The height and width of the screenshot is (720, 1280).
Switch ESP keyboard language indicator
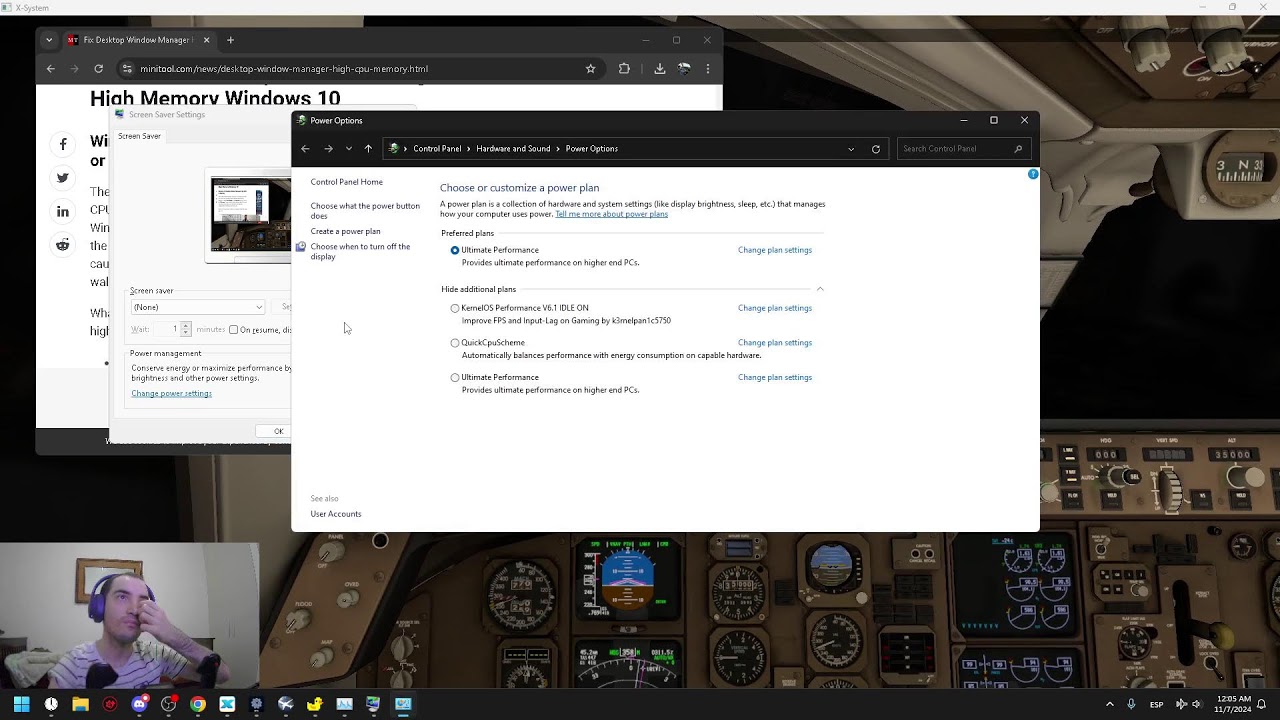pyautogui.click(x=1156, y=704)
